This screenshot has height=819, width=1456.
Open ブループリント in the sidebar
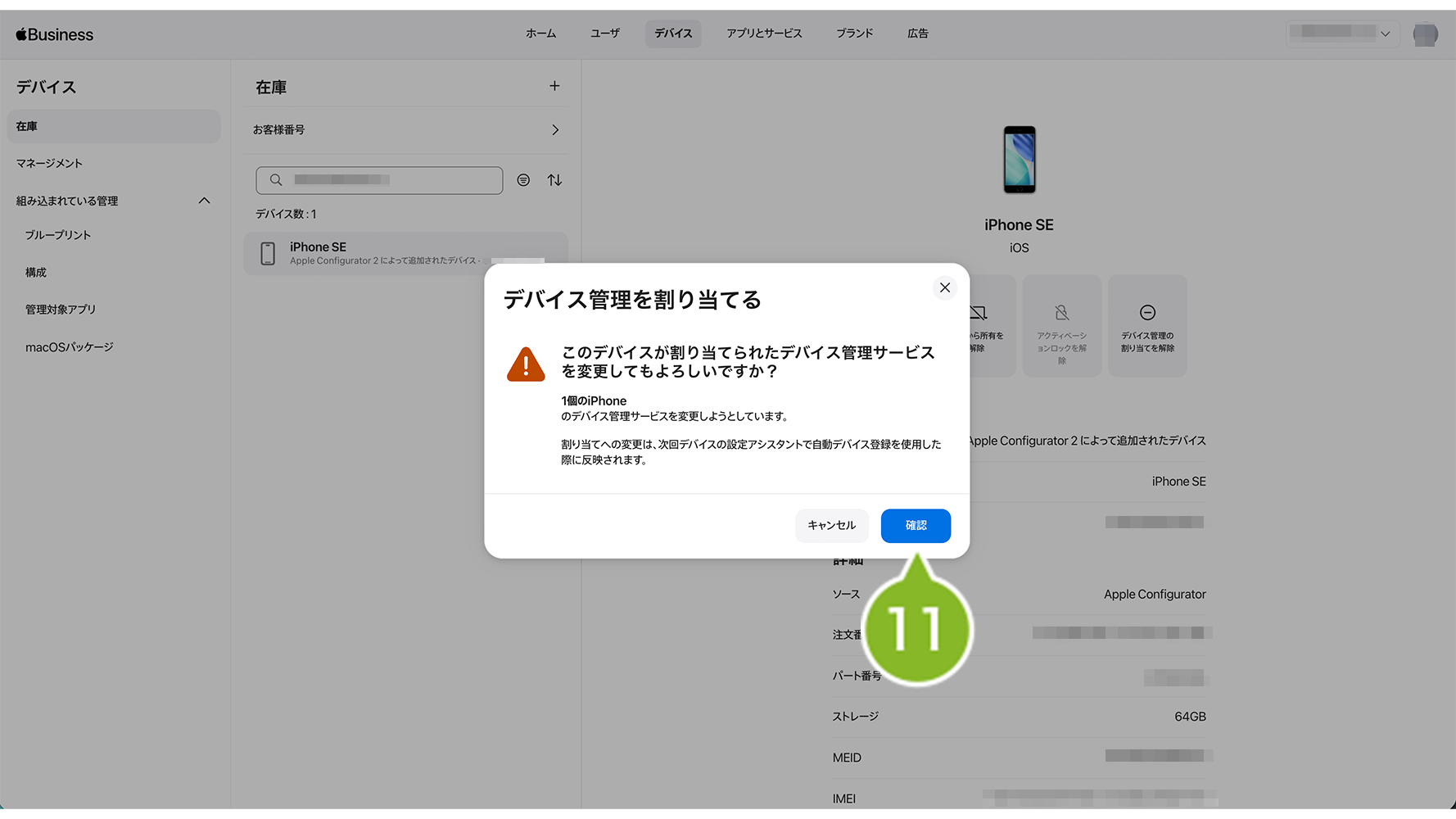(x=58, y=235)
